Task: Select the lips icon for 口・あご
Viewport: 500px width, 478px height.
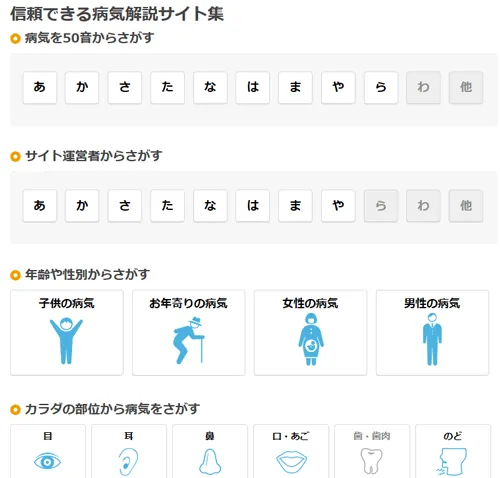Action: coord(291,462)
